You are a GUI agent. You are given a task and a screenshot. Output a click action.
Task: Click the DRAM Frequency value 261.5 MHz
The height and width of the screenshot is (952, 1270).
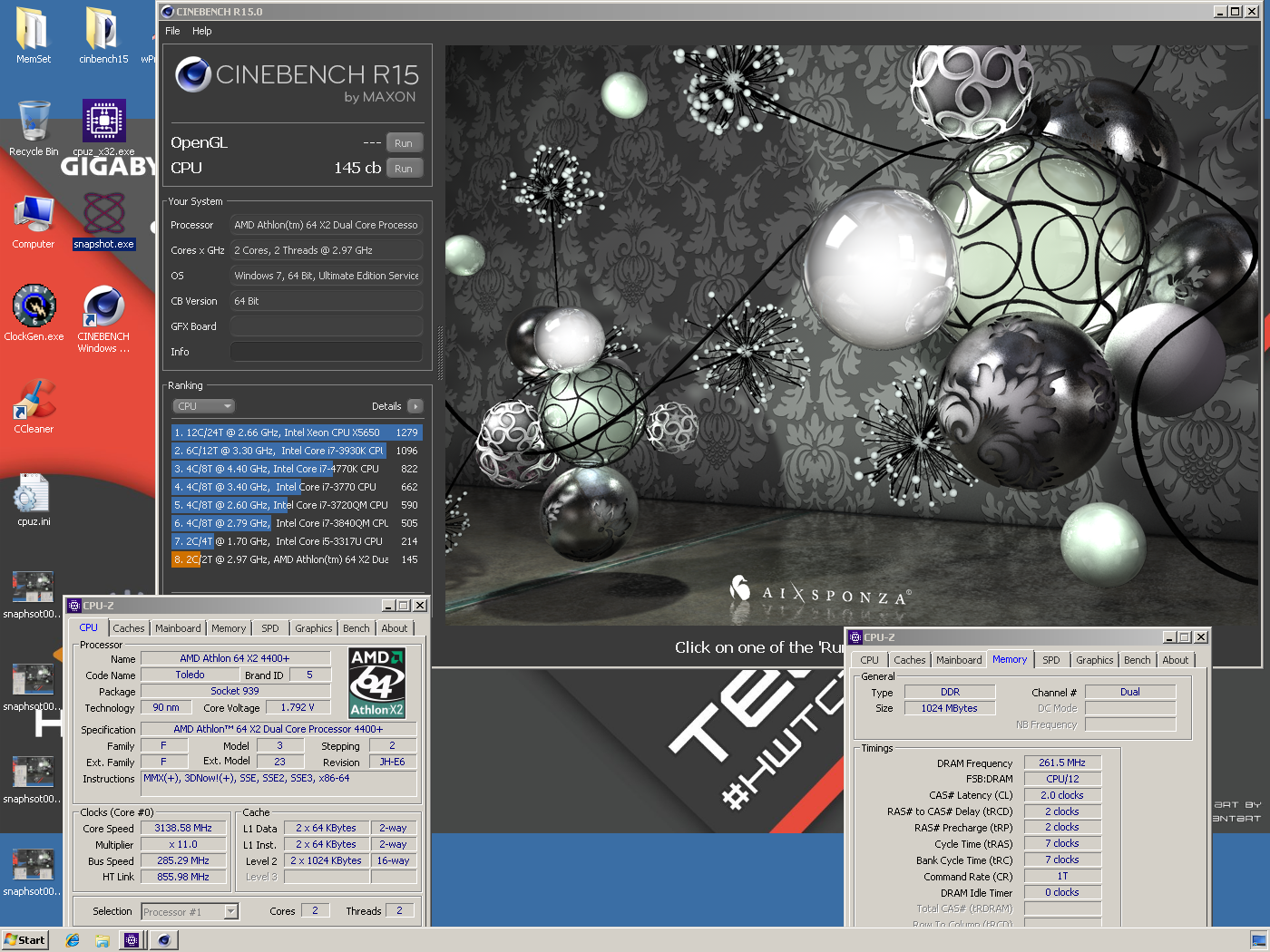[x=1062, y=763]
